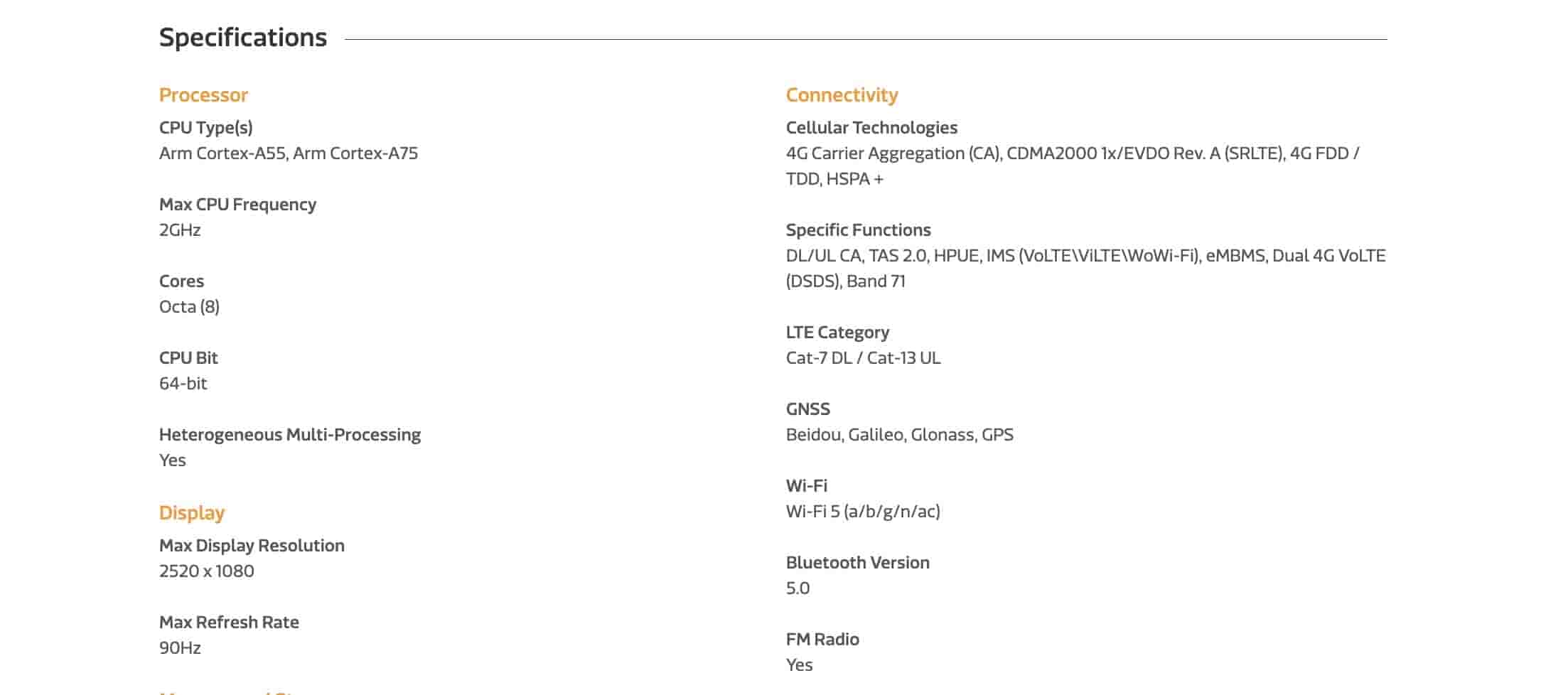Screen dimensions: 1568x695
Task: Select the 90Hz refresh rate value
Action: [180, 648]
